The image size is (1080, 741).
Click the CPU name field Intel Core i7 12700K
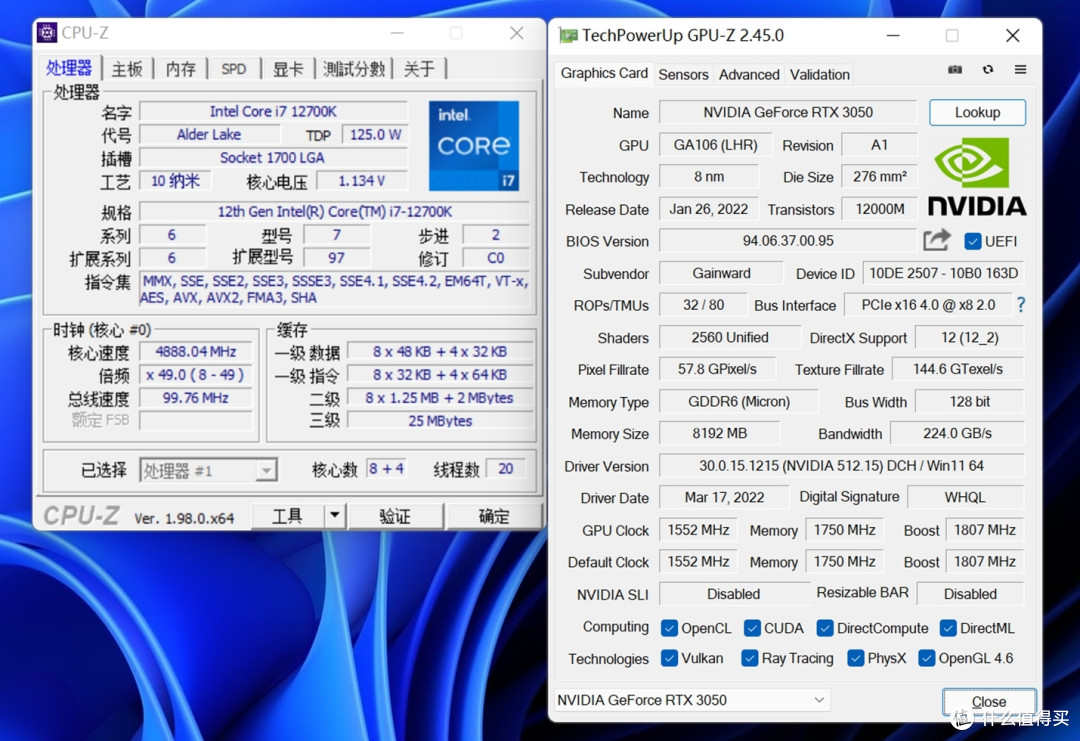pyautogui.click(x=273, y=112)
